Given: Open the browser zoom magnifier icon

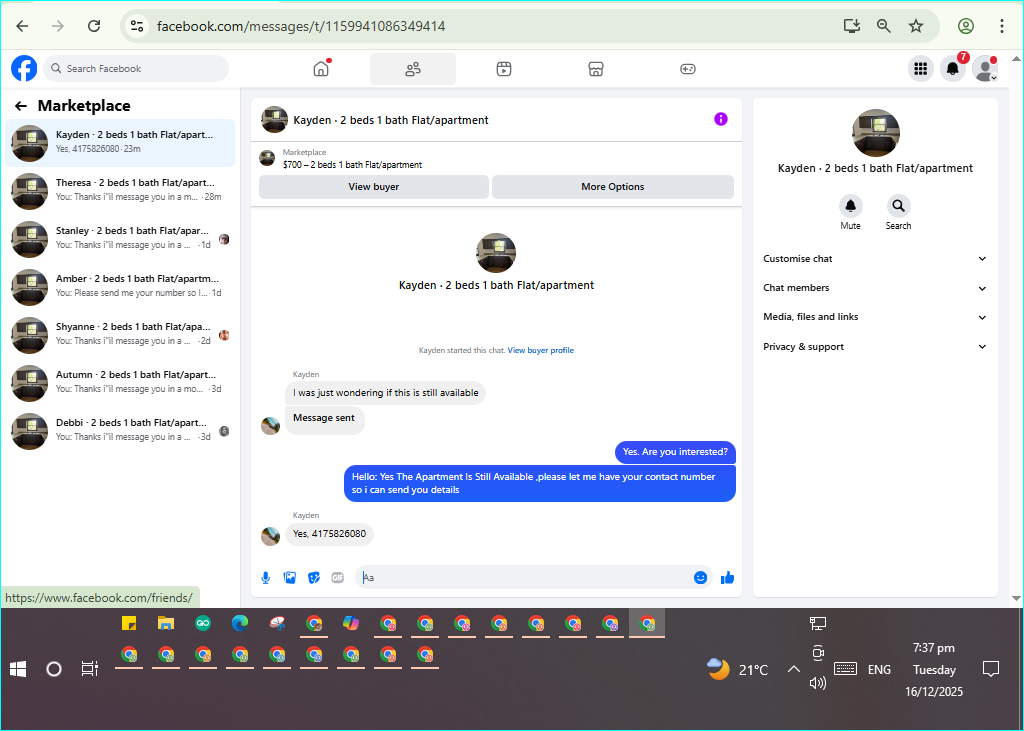Looking at the screenshot, I should [884, 26].
